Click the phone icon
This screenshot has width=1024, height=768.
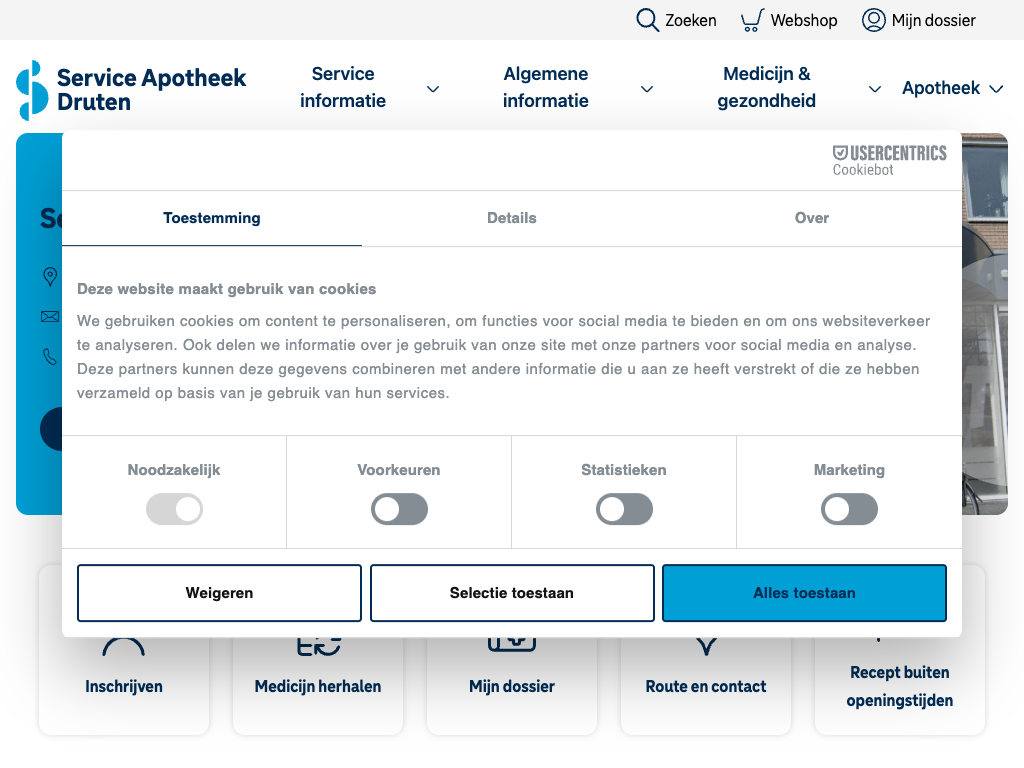pyautogui.click(x=49, y=356)
